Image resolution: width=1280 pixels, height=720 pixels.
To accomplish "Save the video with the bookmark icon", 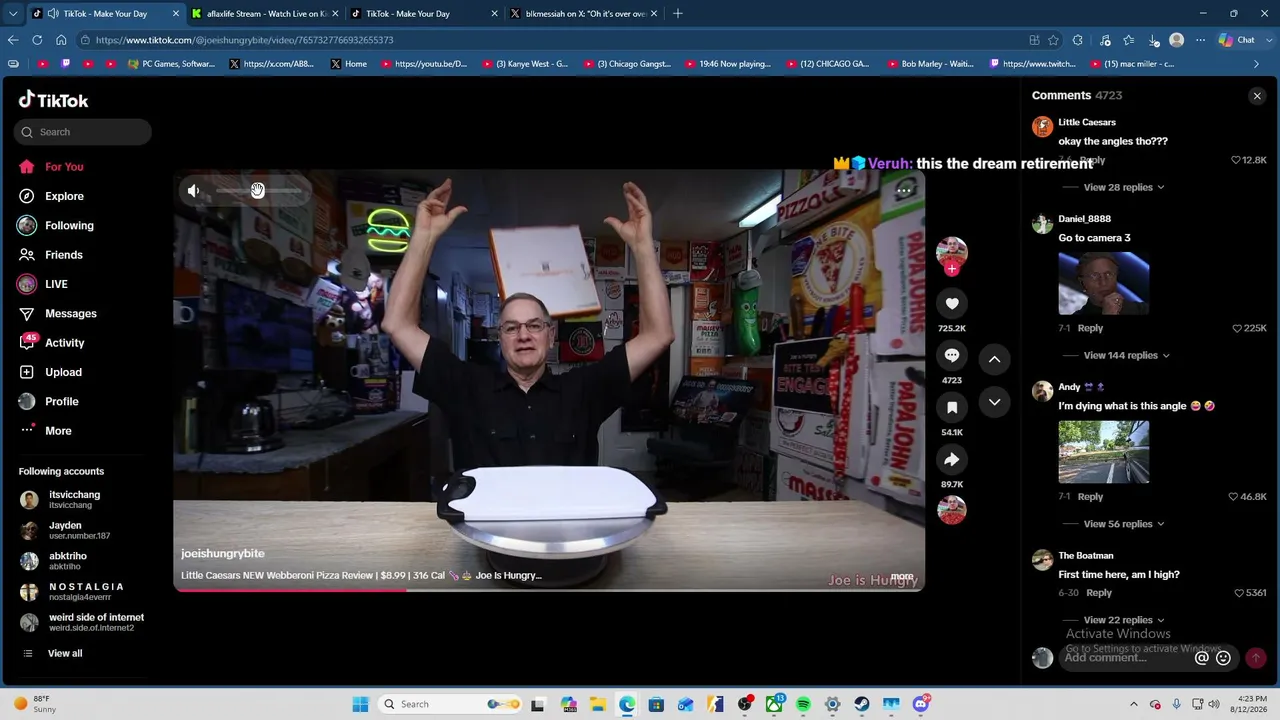I will pyautogui.click(x=951, y=407).
